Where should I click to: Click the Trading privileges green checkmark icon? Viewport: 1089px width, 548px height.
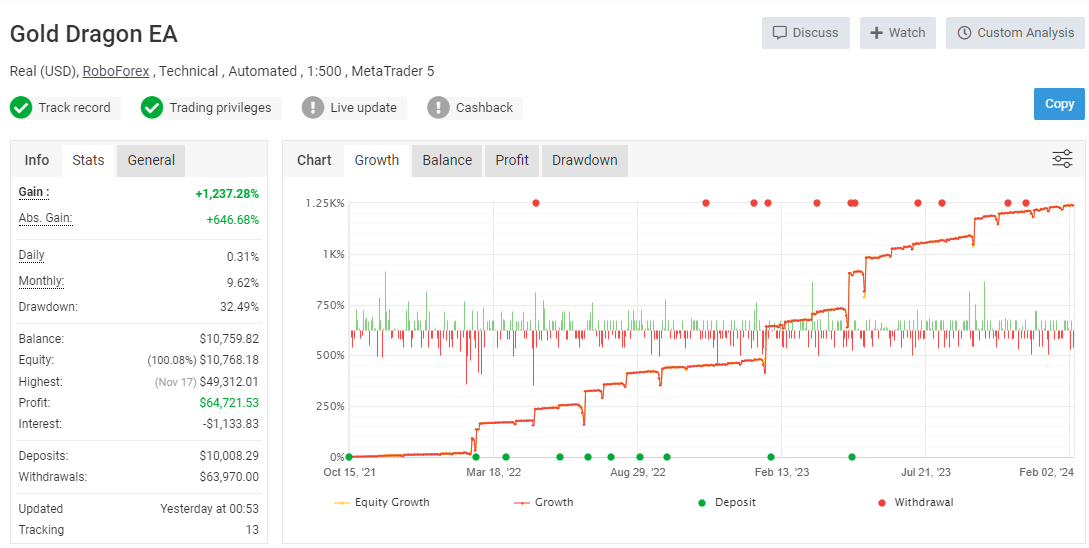(x=151, y=108)
